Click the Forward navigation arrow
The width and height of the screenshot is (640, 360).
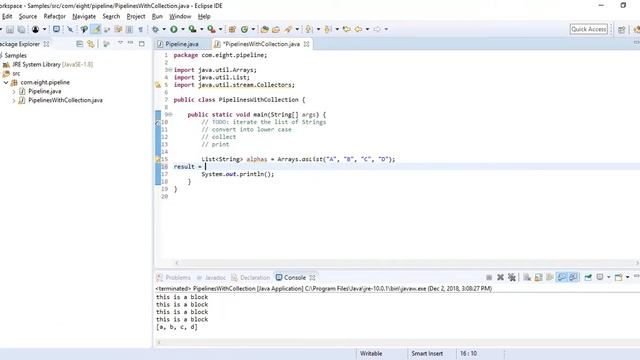(x=377, y=29)
